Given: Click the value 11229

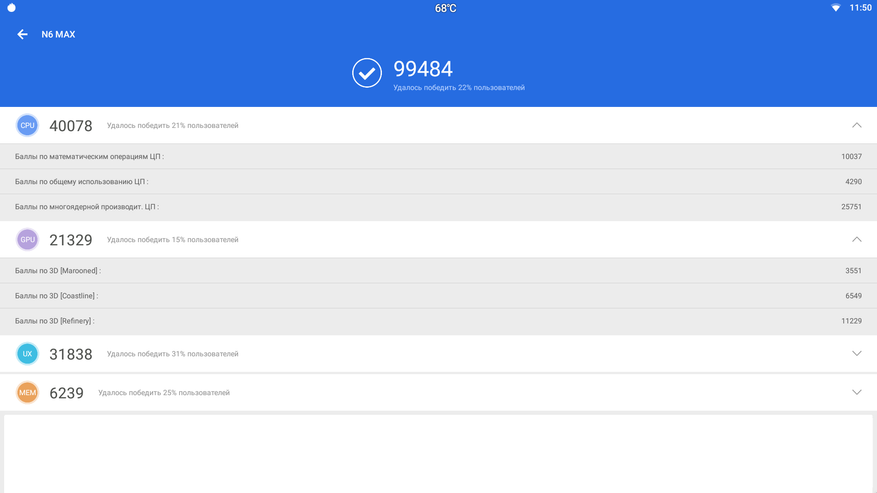Looking at the screenshot, I should [x=851, y=321].
